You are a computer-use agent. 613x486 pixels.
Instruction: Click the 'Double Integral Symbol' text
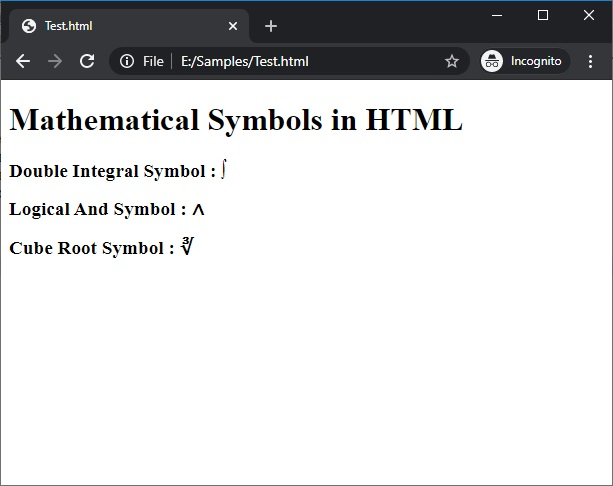[x=112, y=171]
